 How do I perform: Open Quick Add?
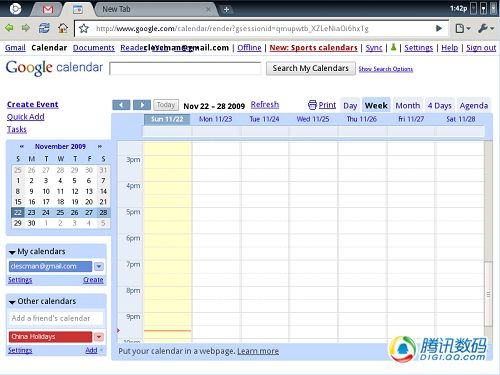(x=26, y=117)
